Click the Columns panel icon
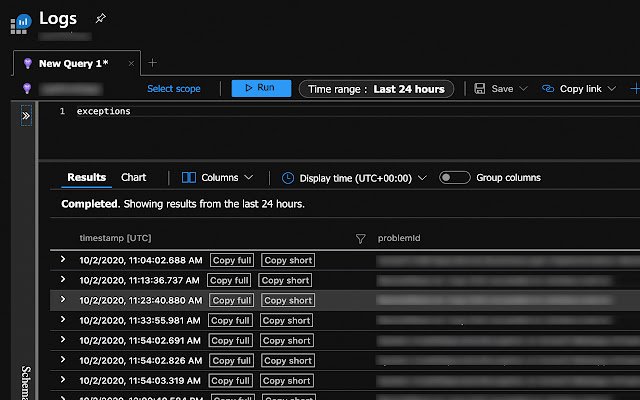This screenshot has height=400, width=640. point(189,178)
